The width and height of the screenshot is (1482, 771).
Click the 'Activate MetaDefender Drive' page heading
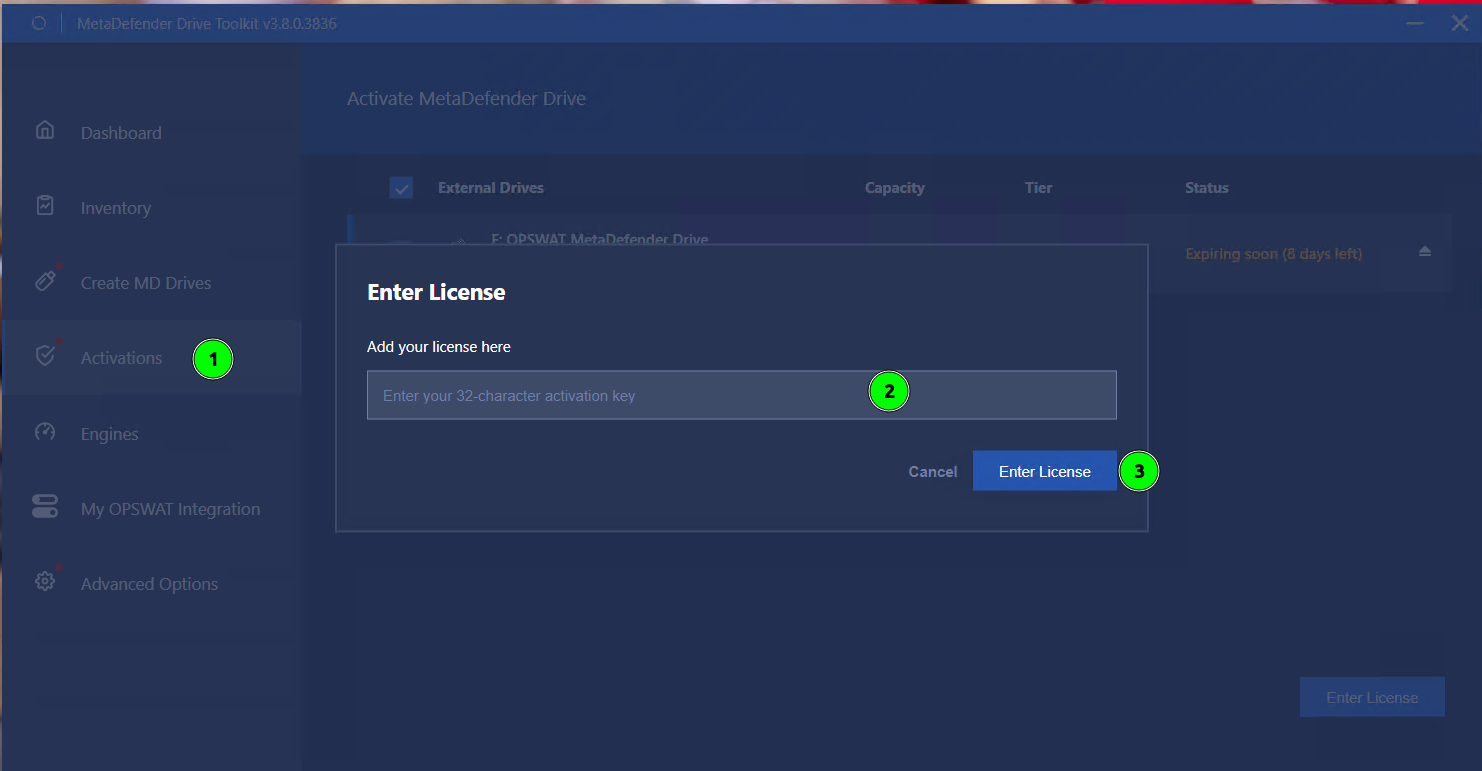(466, 99)
